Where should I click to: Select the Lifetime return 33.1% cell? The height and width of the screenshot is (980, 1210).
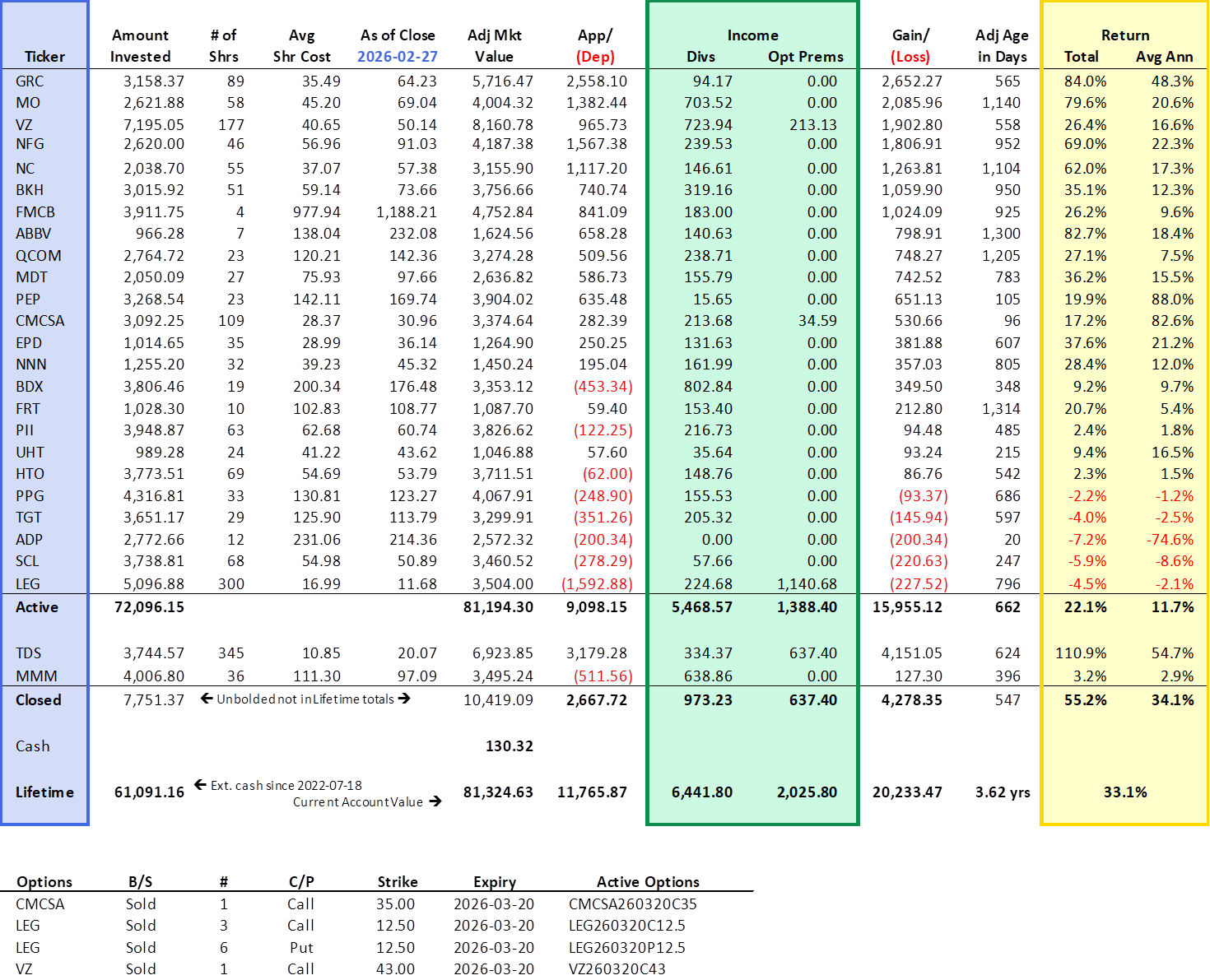click(x=1124, y=792)
